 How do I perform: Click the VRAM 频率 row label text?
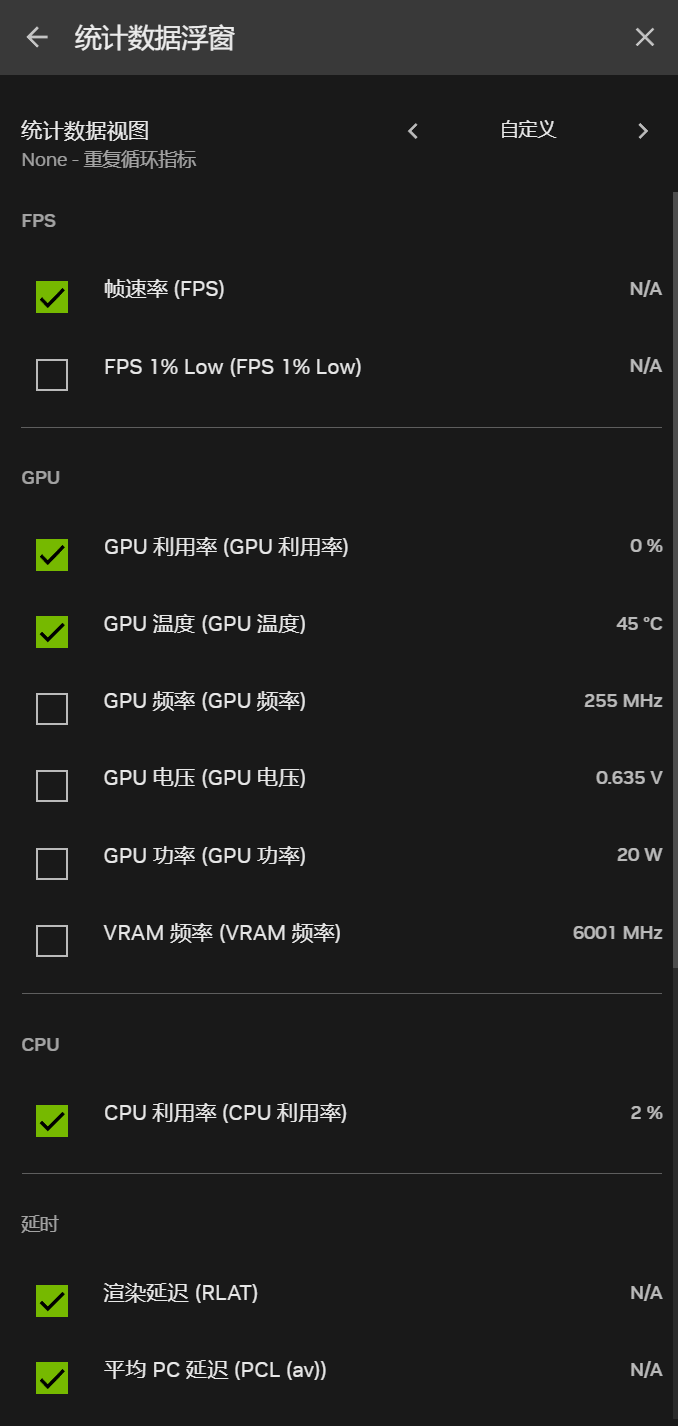point(222,933)
